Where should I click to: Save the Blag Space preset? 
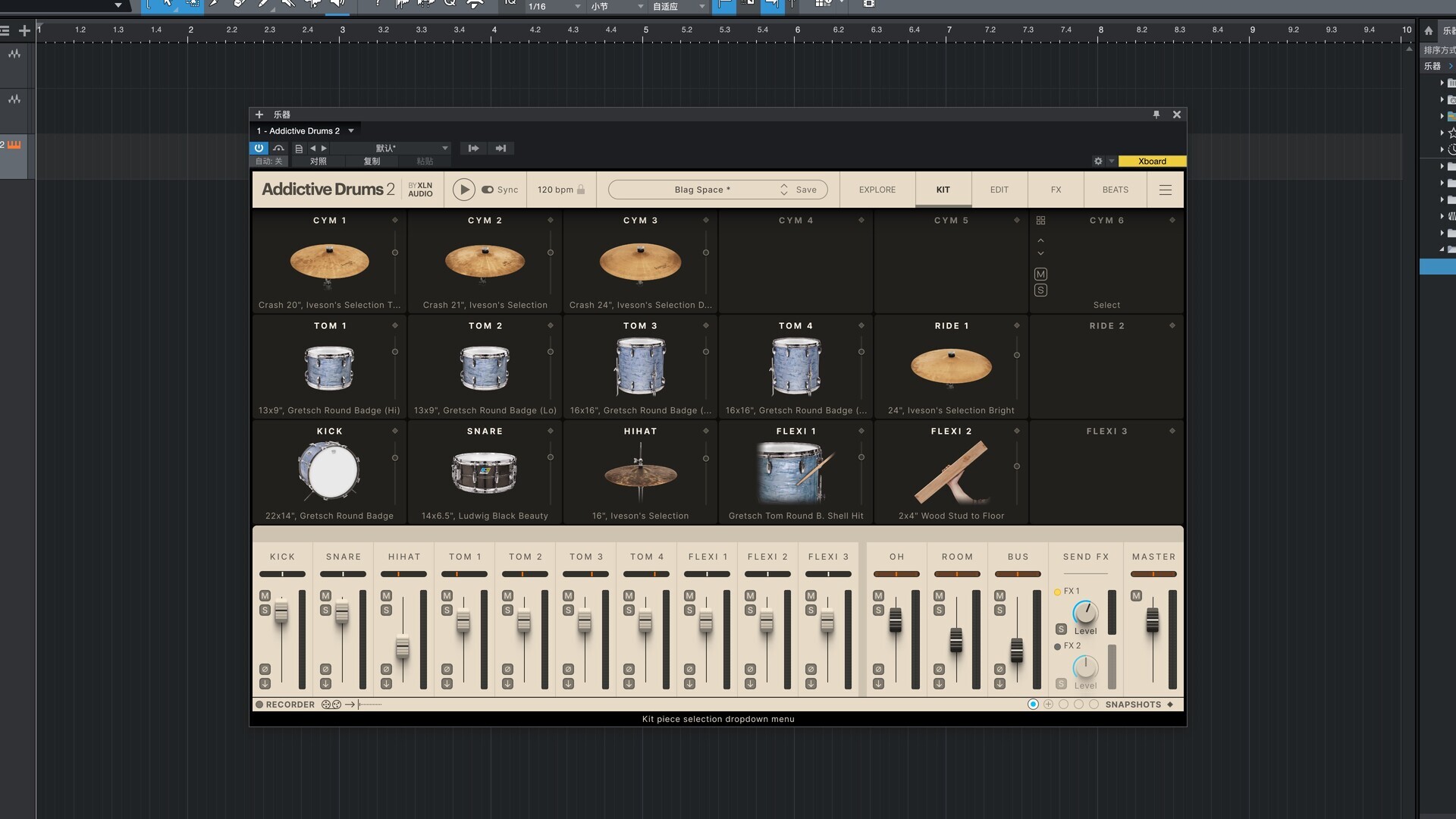point(806,190)
